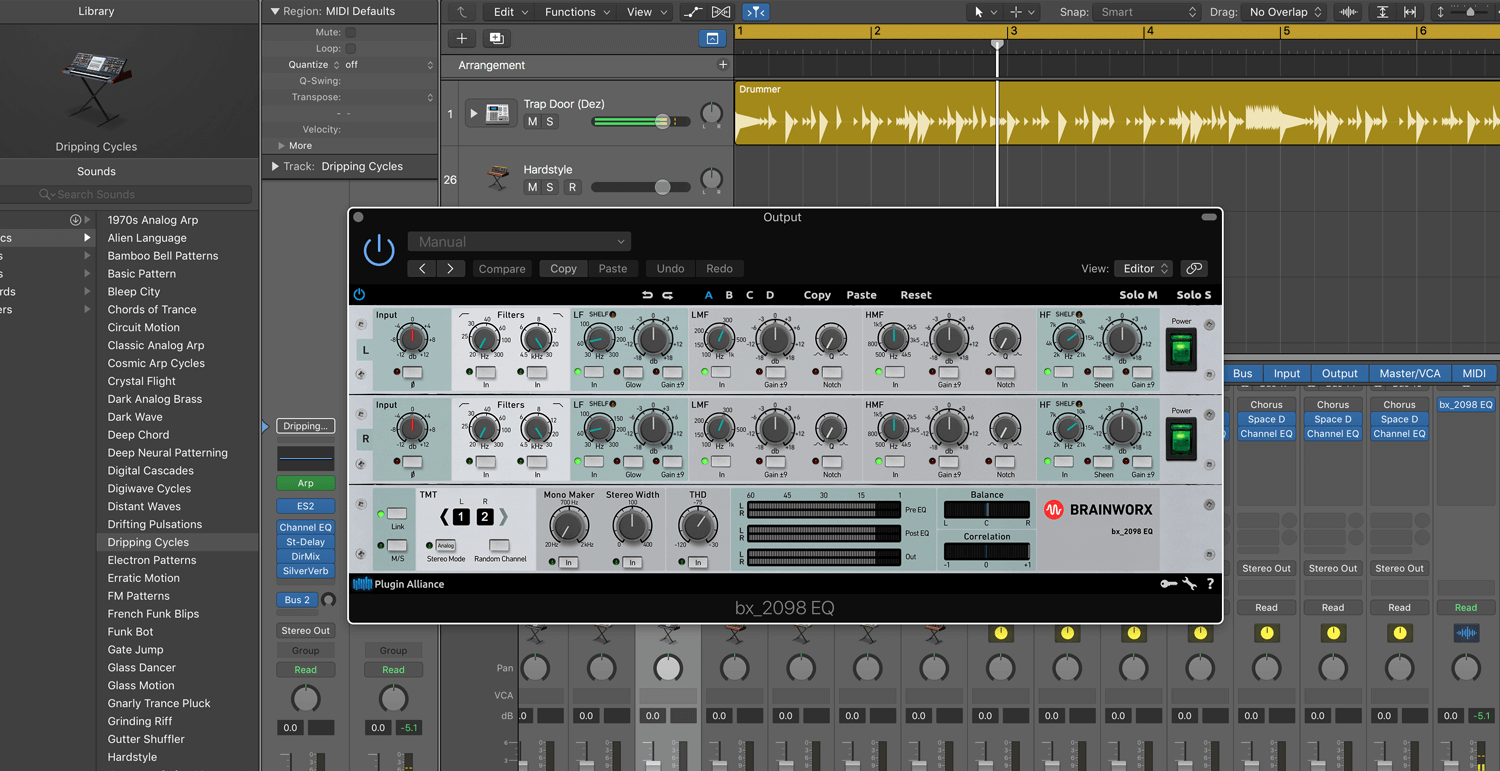The image size is (1500, 771).
Task: Click the plugin redo arrow icon
Action: [x=668, y=295]
